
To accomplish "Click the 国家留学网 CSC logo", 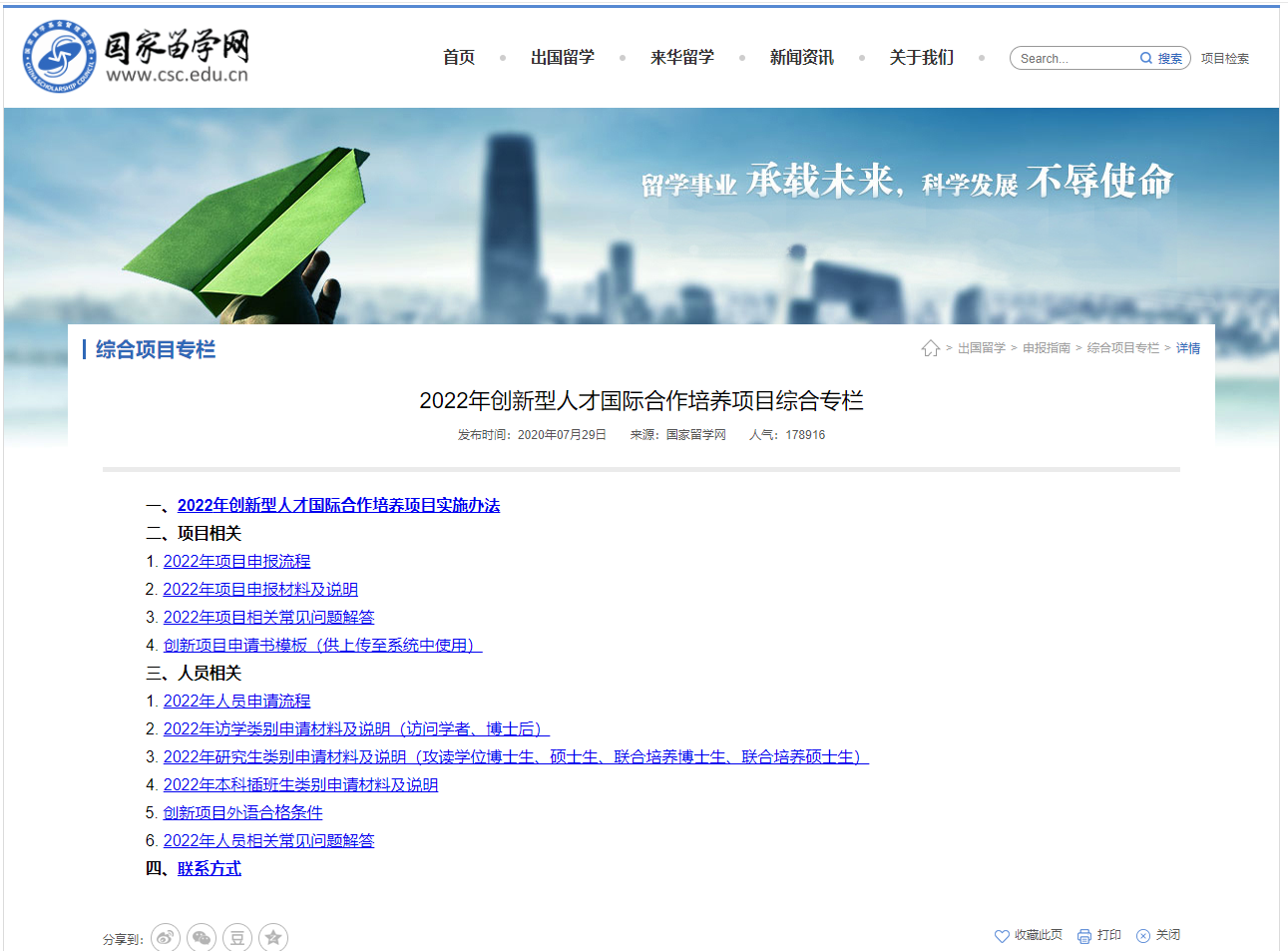I will tap(136, 57).
